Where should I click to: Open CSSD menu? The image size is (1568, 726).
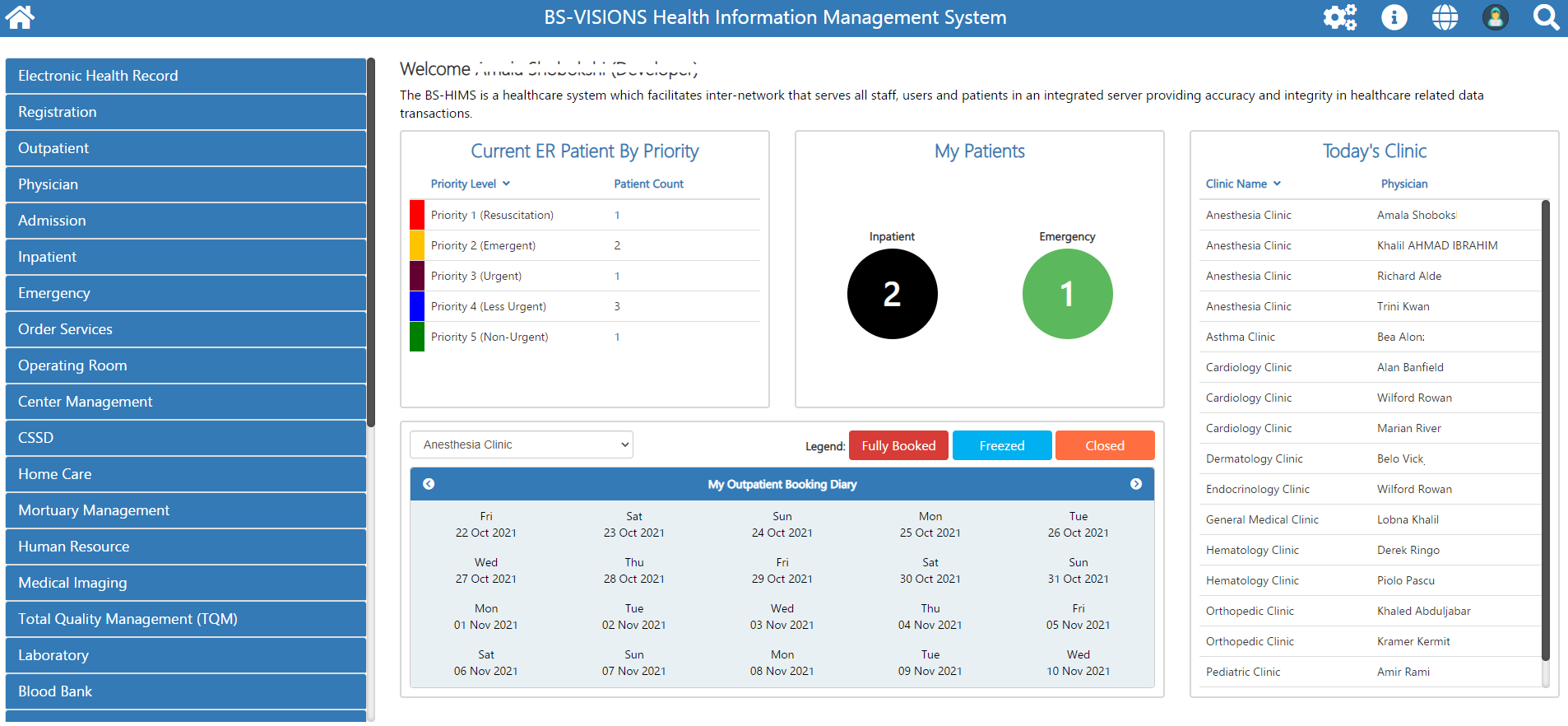tap(186, 438)
